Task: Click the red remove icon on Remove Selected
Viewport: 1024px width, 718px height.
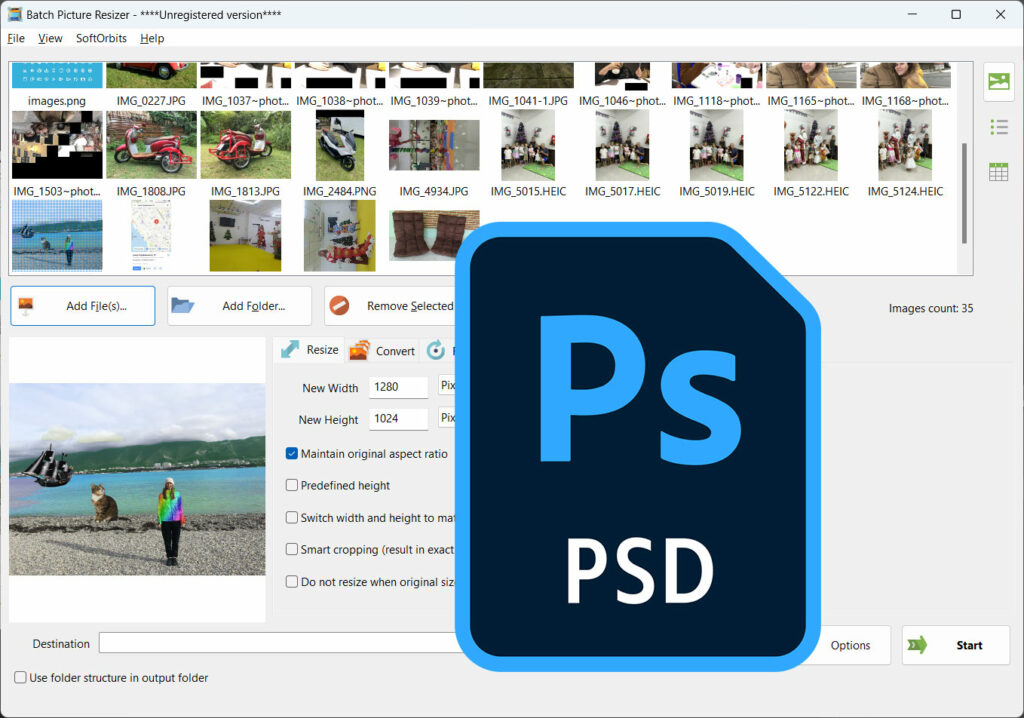Action: pyautogui.click(x=339, y=305)
